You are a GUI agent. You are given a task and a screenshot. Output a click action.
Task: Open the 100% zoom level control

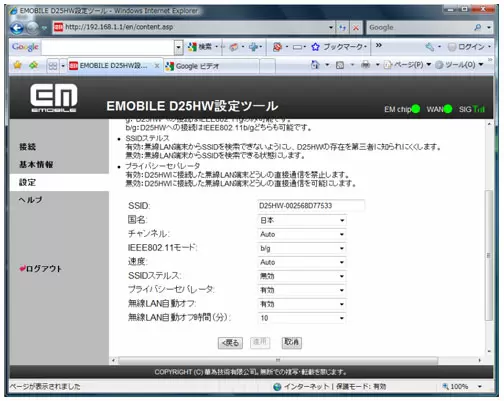click(462, 387)
